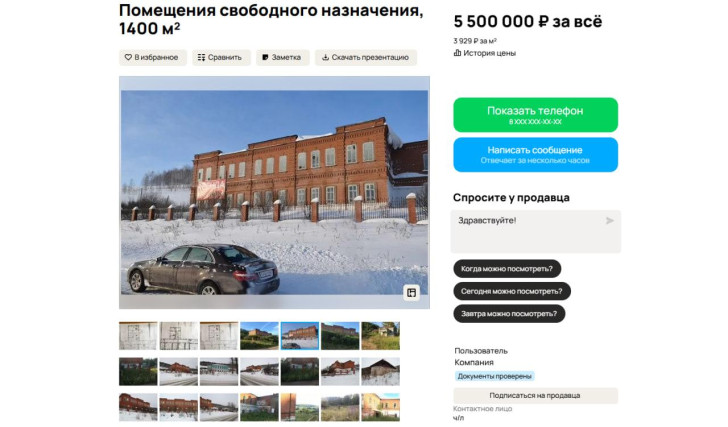Select 'Сегодня можно посмотреть?' quick question
Viewport: 728px width, 427px height.
click(512, 291)
